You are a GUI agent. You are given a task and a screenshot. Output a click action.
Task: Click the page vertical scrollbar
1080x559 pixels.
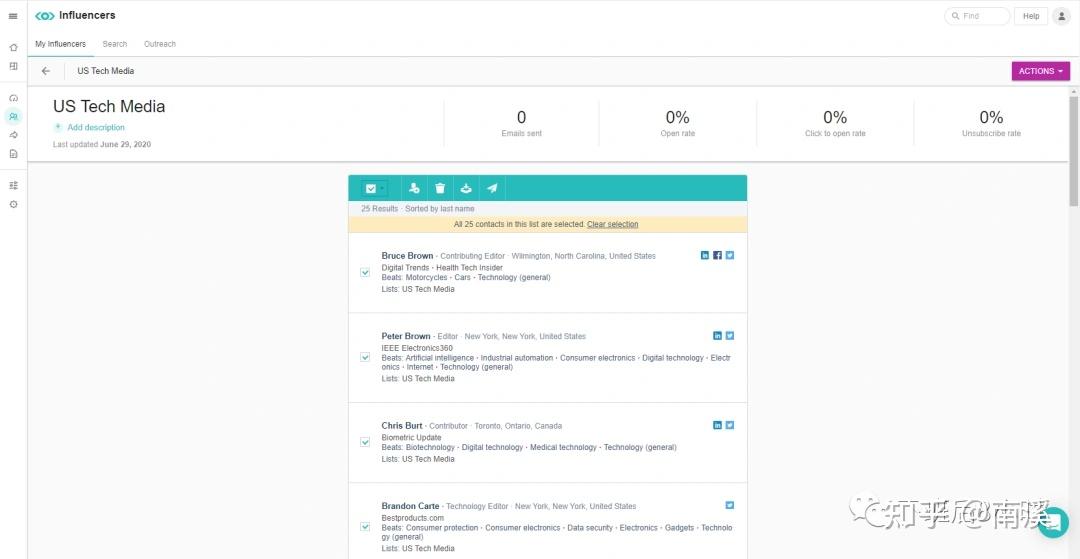pyautogui.click(x=1073, y=151)
